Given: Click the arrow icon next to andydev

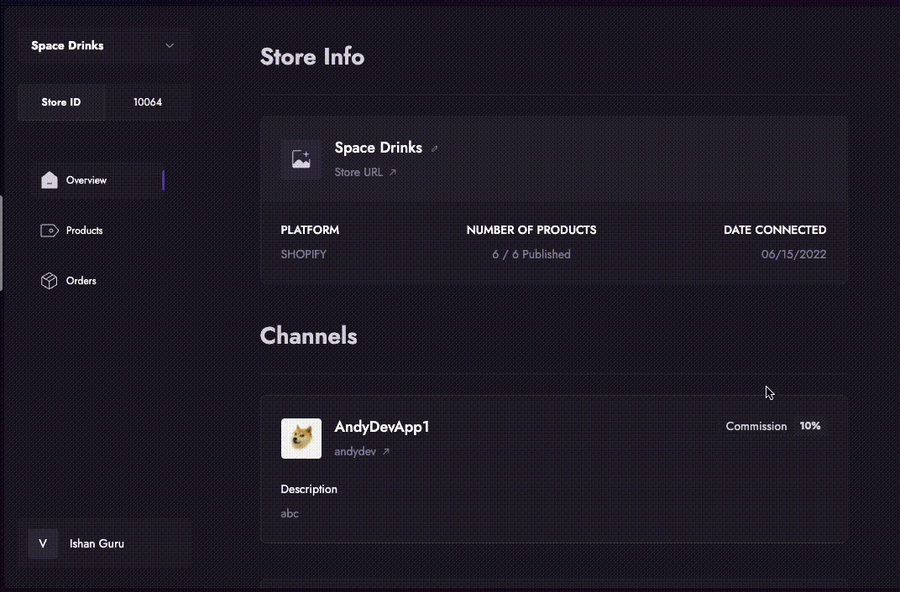Looking at the screenshot, I should point(386,452).
